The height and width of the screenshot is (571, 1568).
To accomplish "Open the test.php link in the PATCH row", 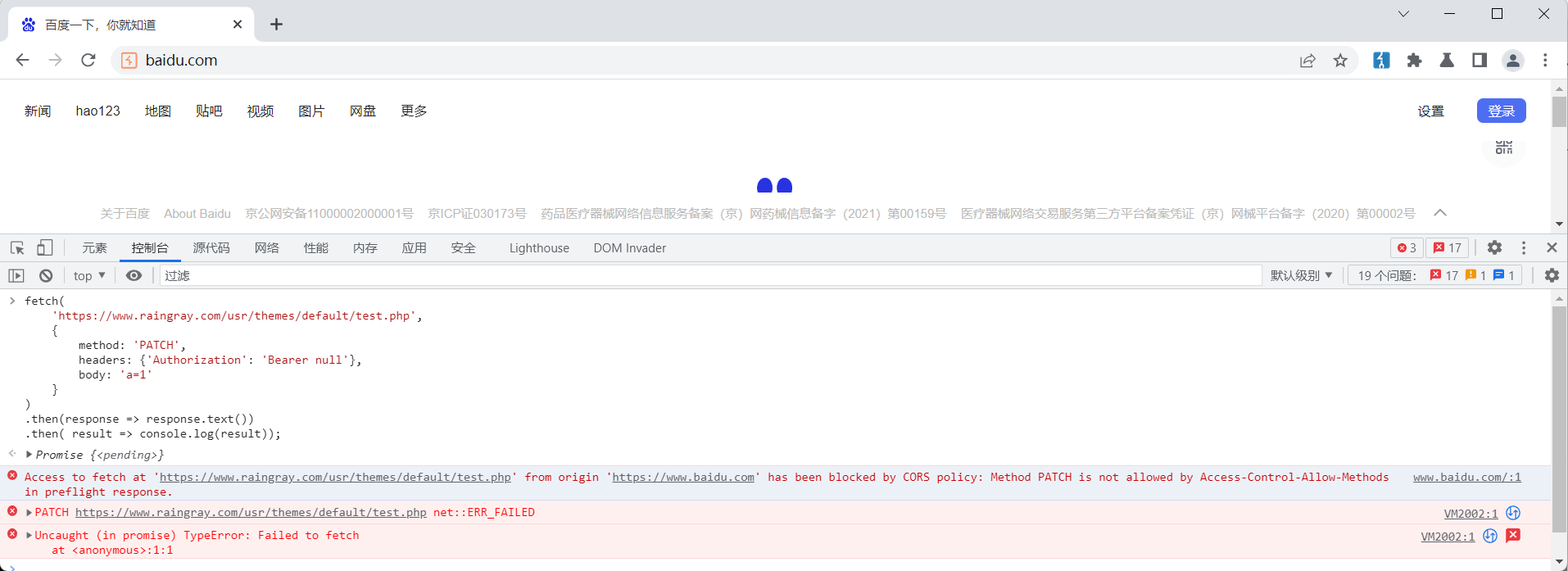I will (x=251, y=512).
